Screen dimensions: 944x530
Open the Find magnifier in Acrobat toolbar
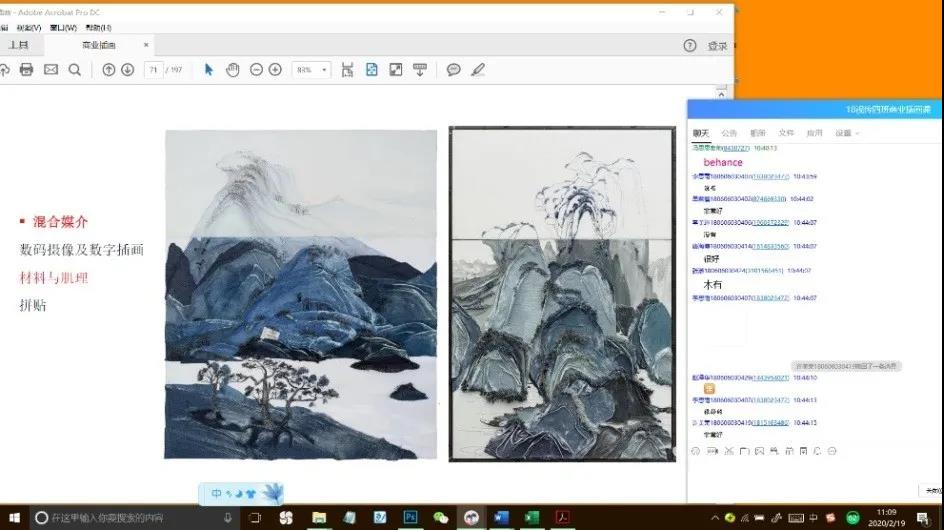tap(75, 70)
